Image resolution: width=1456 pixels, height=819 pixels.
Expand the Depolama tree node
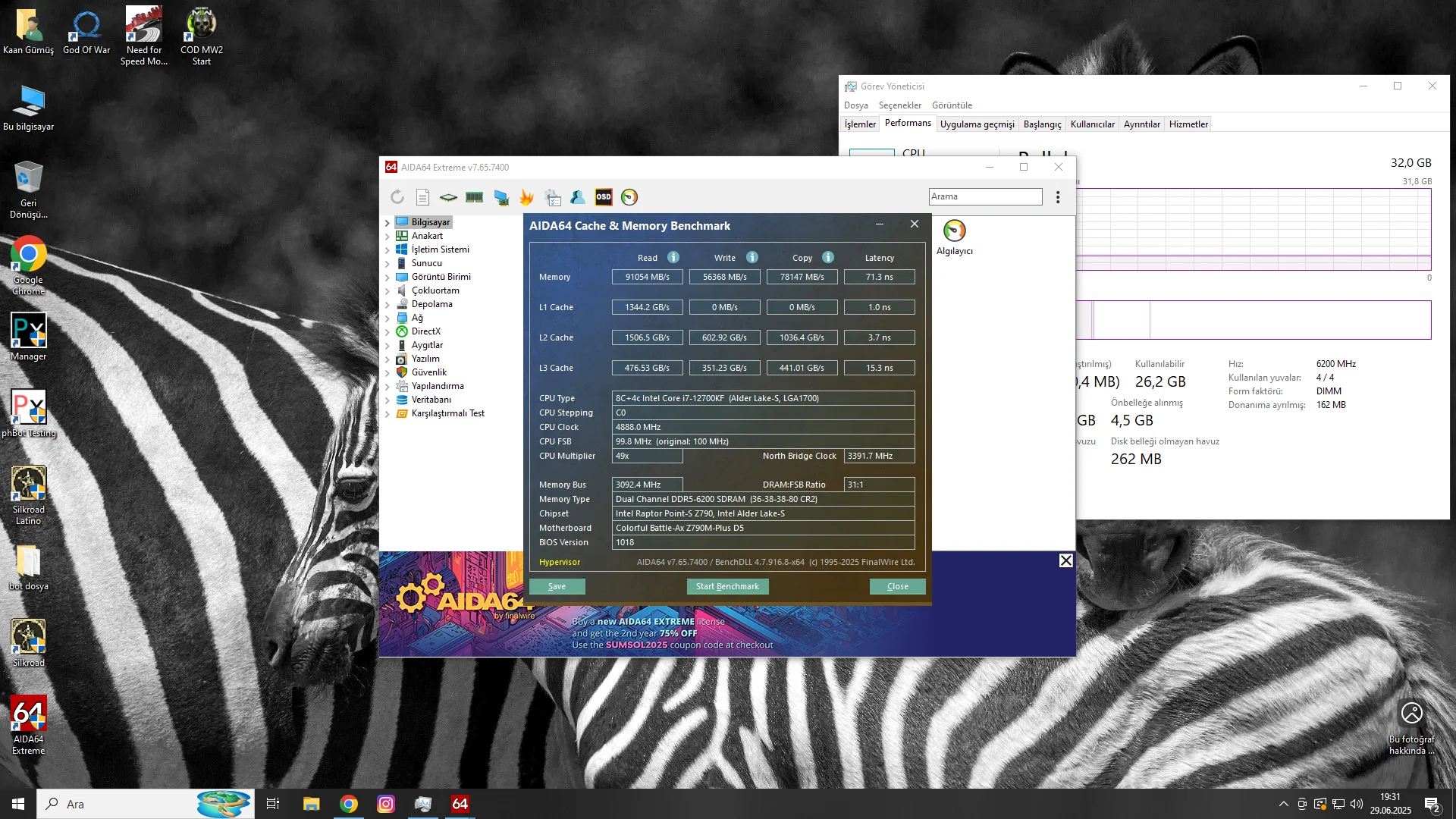tap(388, 305)
